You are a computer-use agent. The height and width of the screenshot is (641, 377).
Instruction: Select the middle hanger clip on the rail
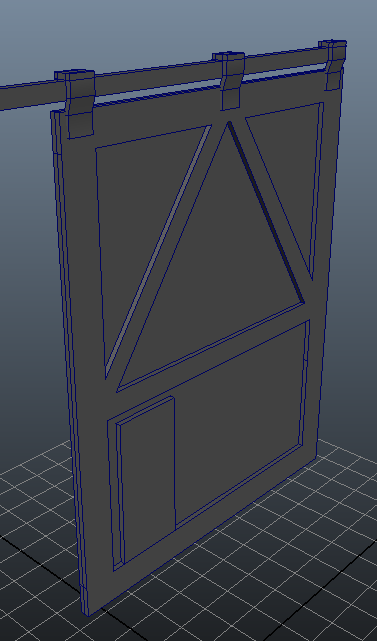[230, 81]
